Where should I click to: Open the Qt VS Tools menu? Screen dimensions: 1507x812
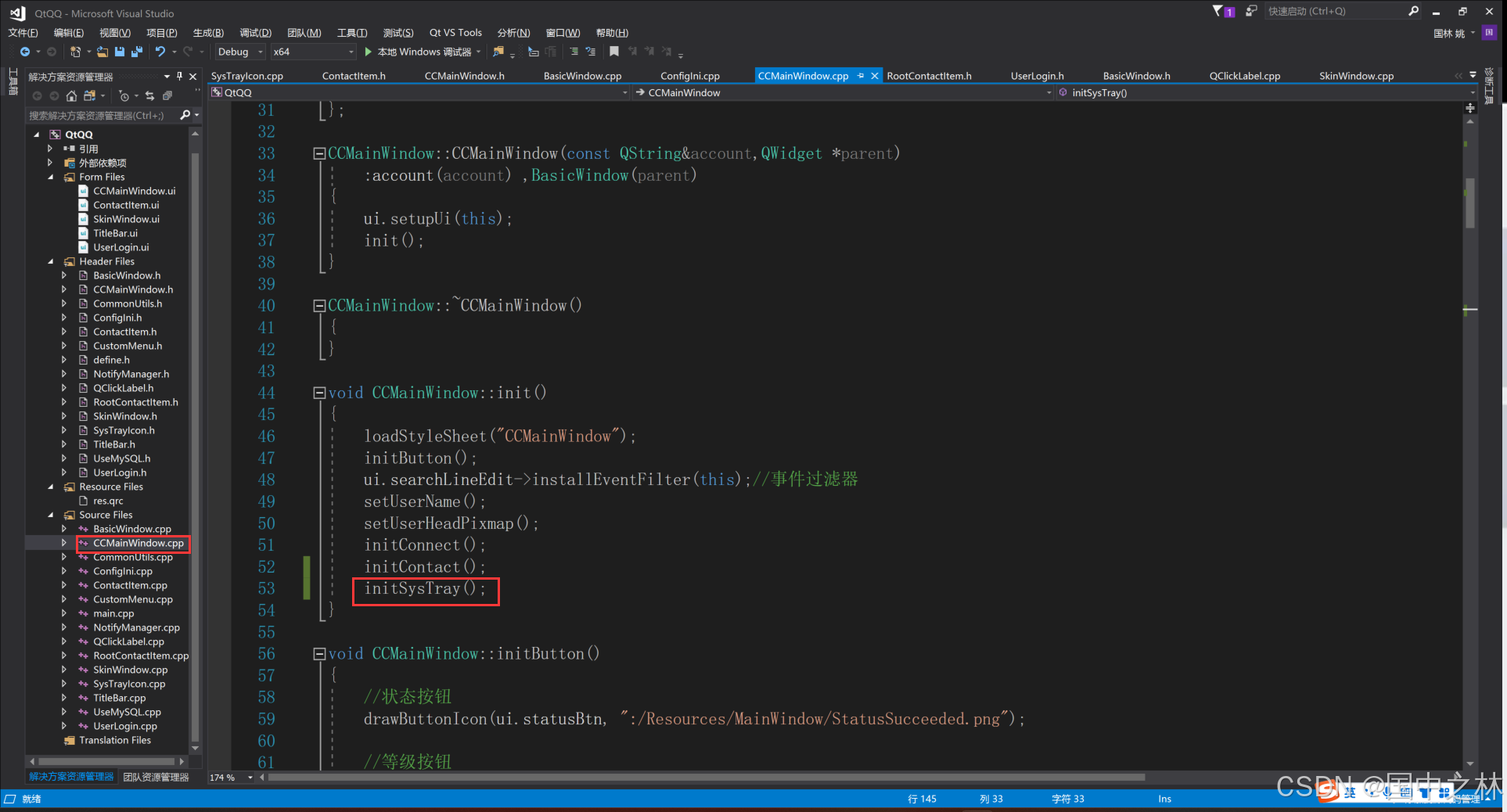455,33
